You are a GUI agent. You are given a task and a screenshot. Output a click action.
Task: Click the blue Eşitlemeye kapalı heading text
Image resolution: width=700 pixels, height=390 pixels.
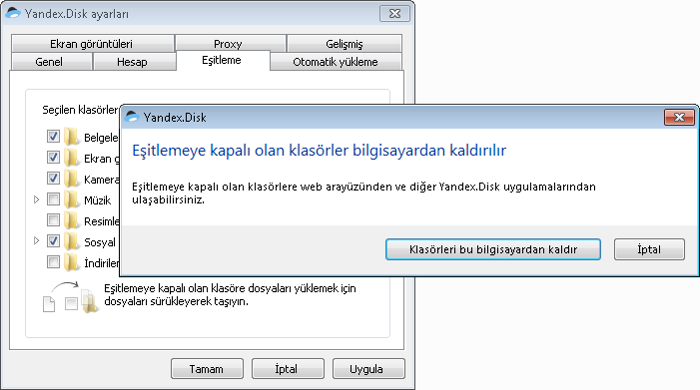click(x=319, y=150)
